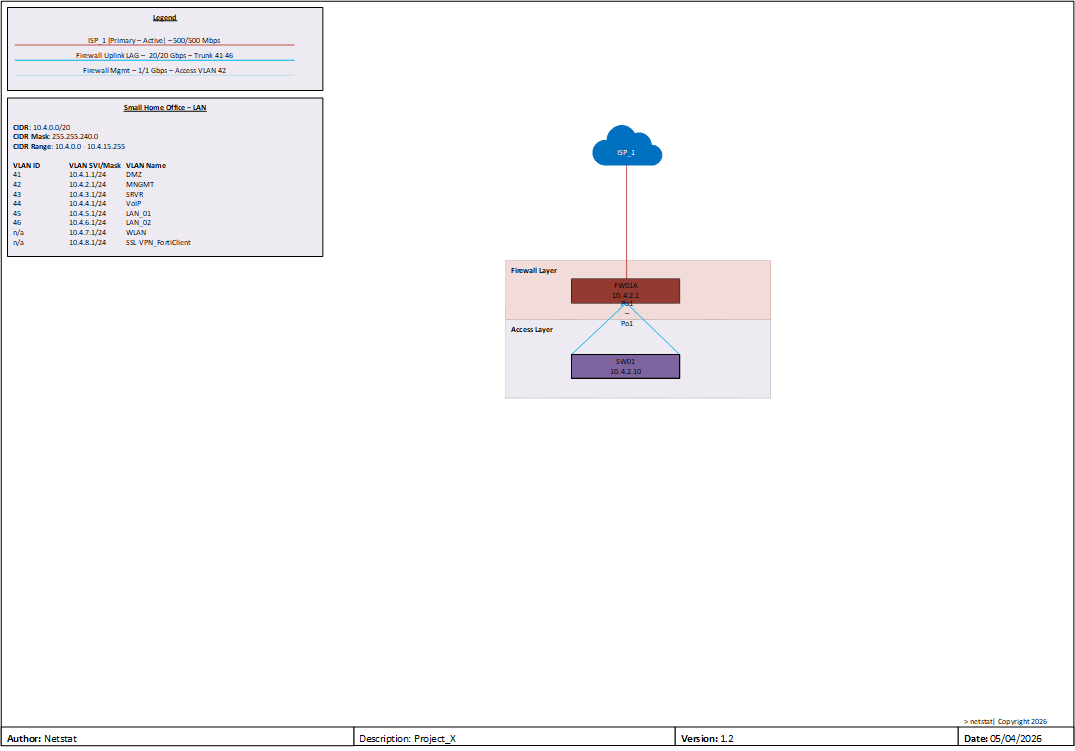Click the "Version: 1.2" footer cell
1075x751 pixels.
(x=817, y=738)
